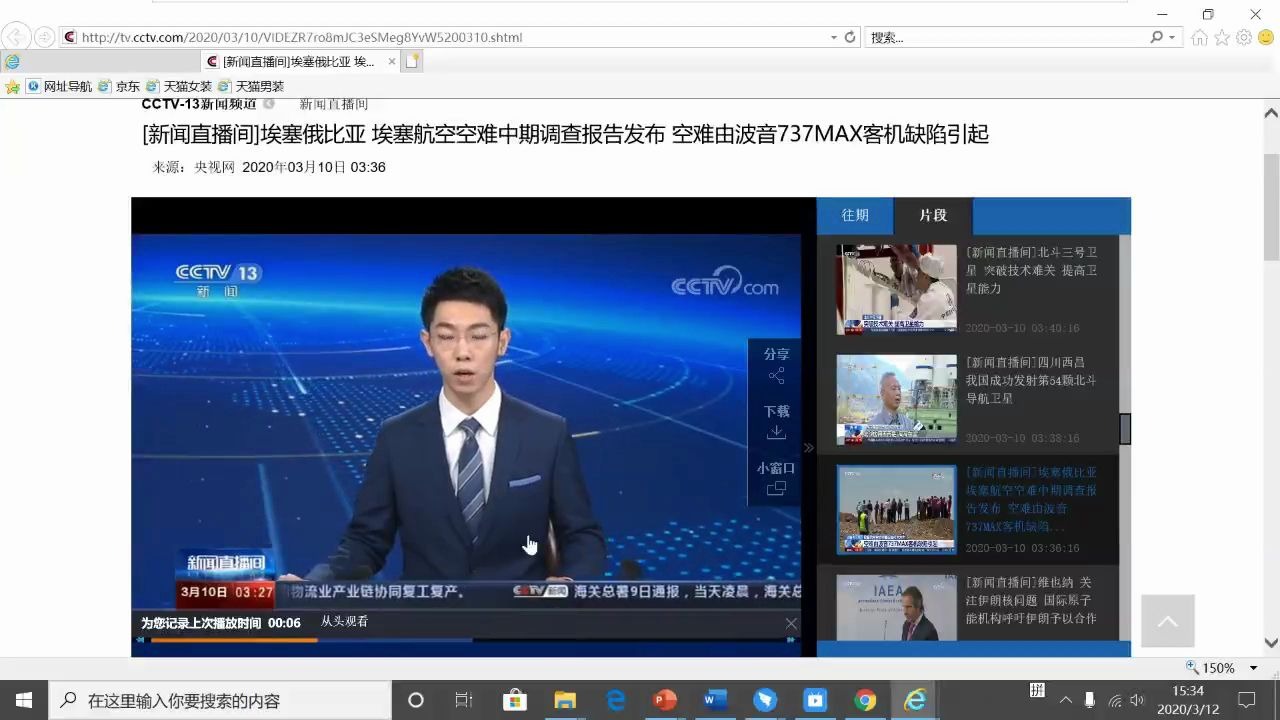The width and height of the screenshot is (1280, 720).
Task: Click the 分享 share label
Action: coord(776,354)
